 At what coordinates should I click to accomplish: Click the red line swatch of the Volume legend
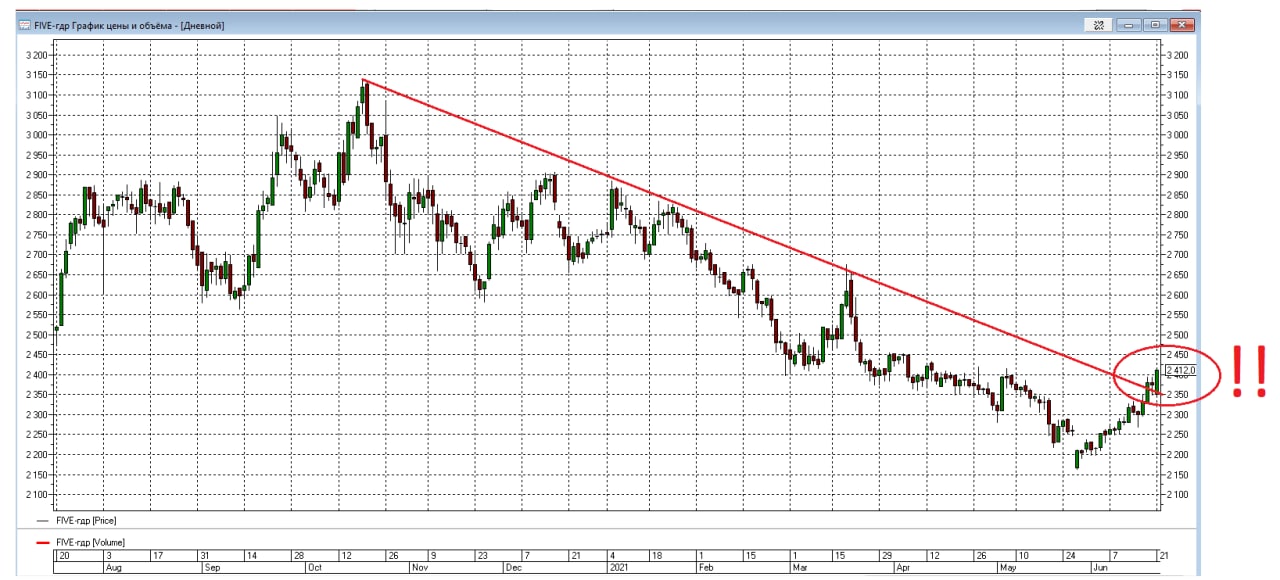pyautogui.click(x=43, y=541)
